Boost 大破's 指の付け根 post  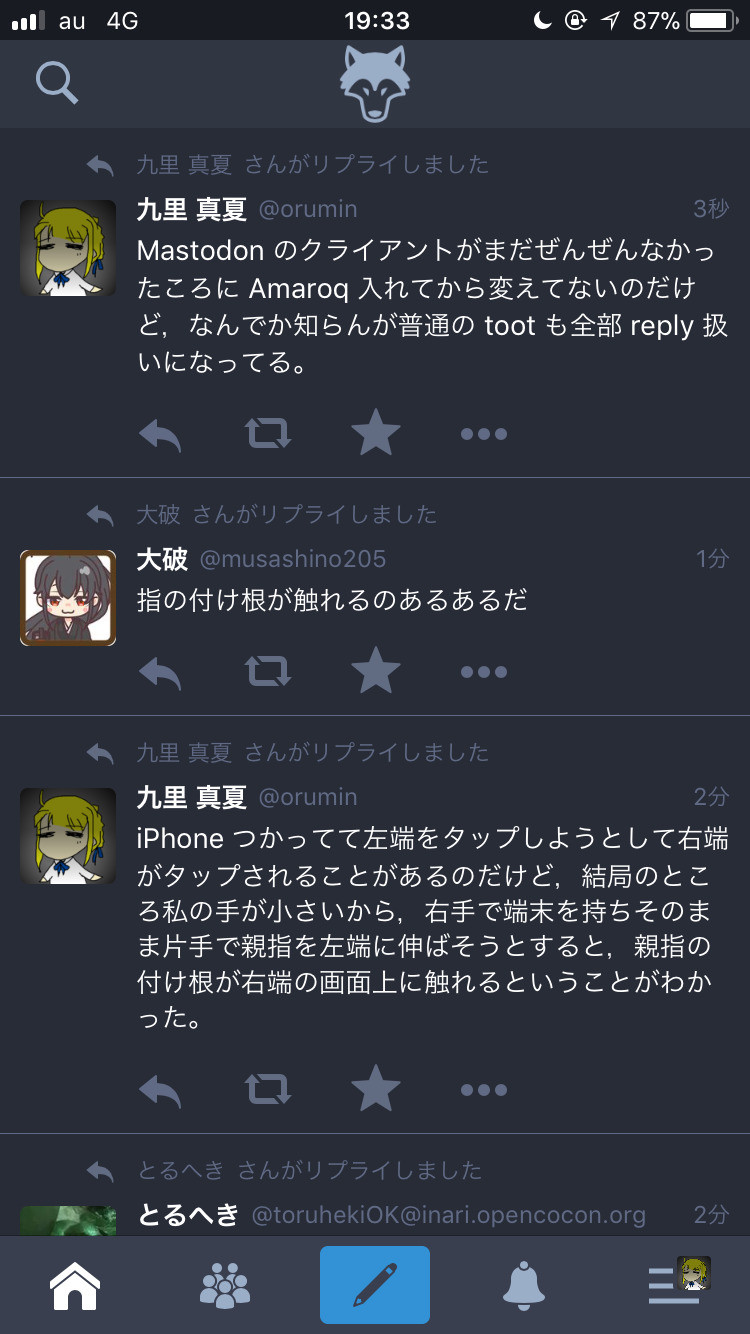268,672
